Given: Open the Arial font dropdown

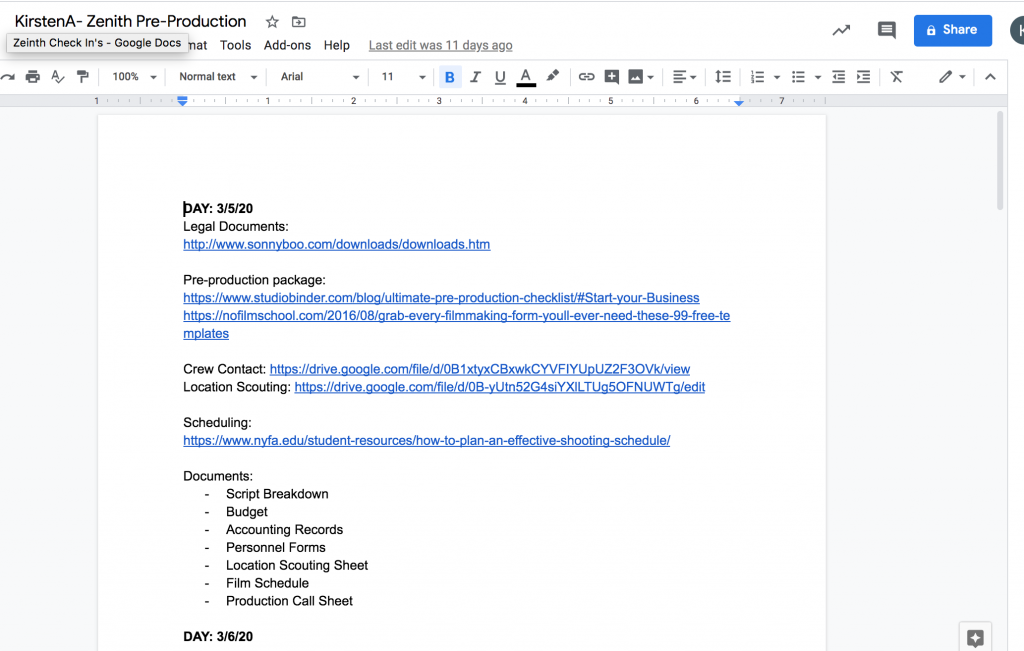Looking at the screenshot, I should pos(319,77).
